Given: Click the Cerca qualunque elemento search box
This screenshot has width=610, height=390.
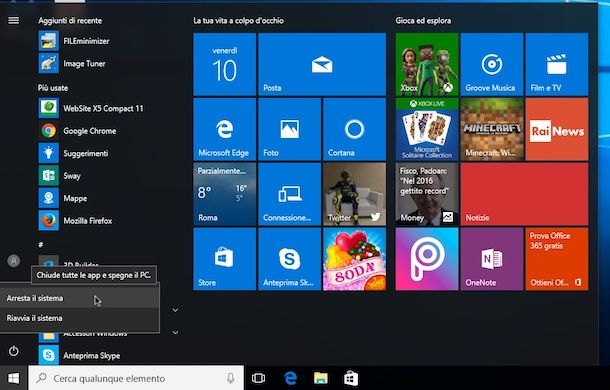Looking at the screenshot, I should pos(136,378).
